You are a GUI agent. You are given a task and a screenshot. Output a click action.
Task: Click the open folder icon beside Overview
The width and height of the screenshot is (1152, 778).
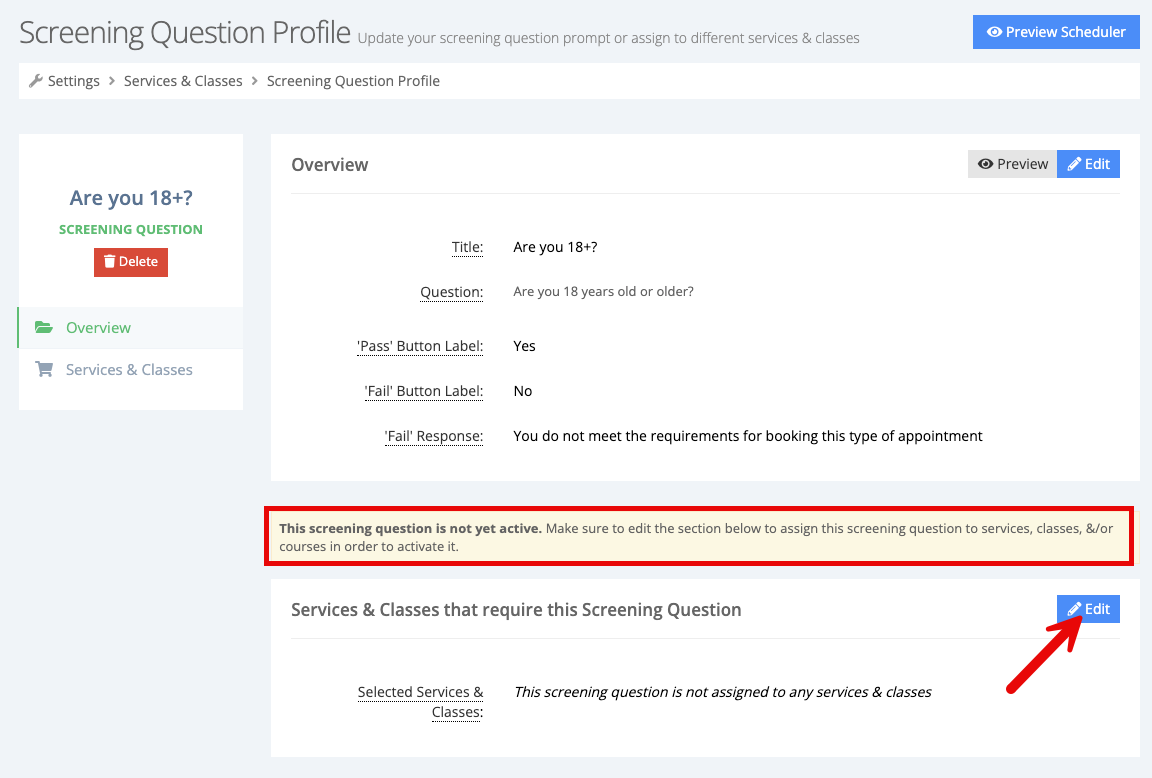click(x=44, y=328)
